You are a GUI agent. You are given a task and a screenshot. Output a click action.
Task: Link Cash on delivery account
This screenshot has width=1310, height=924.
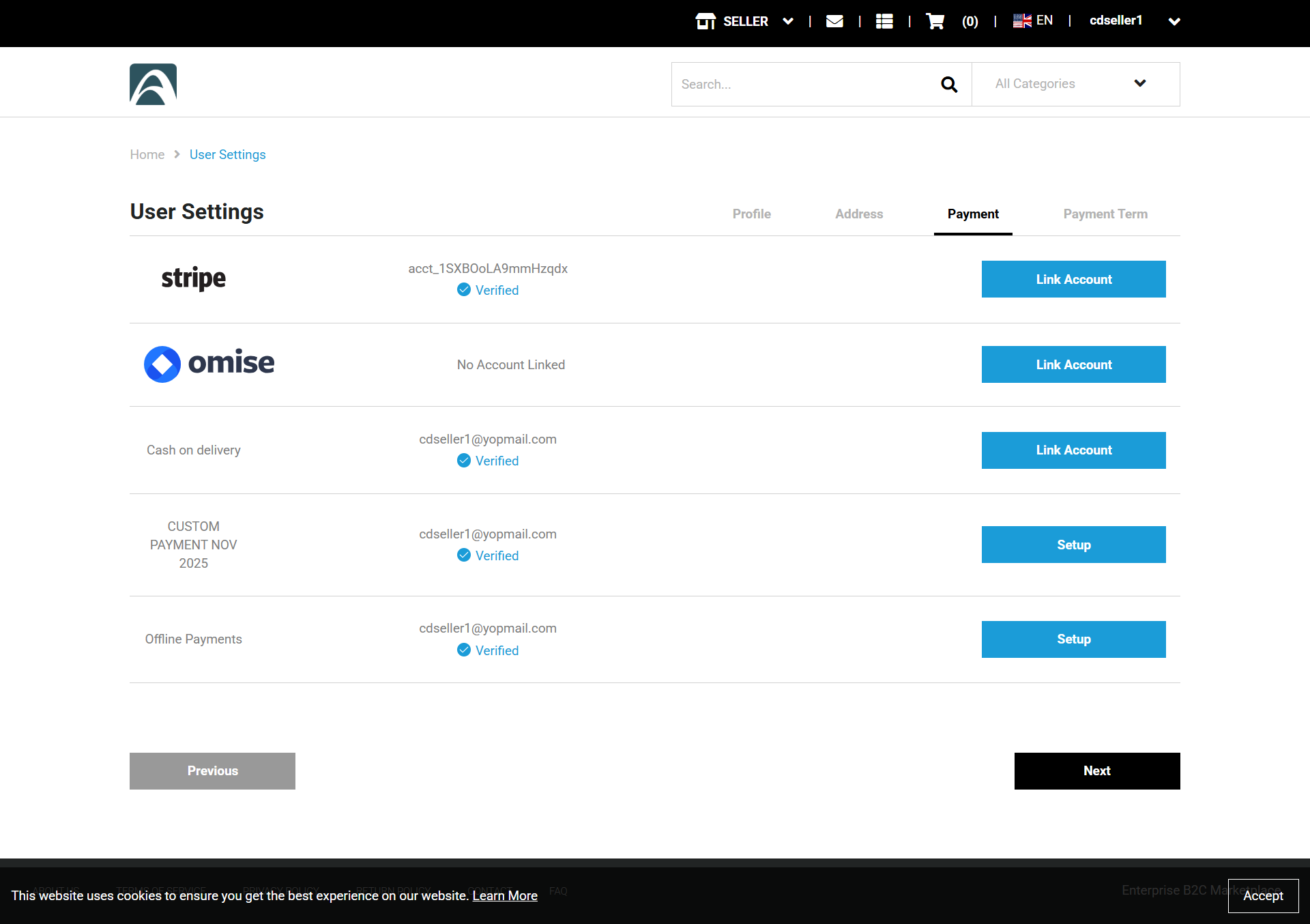[x=1074, y=450]
